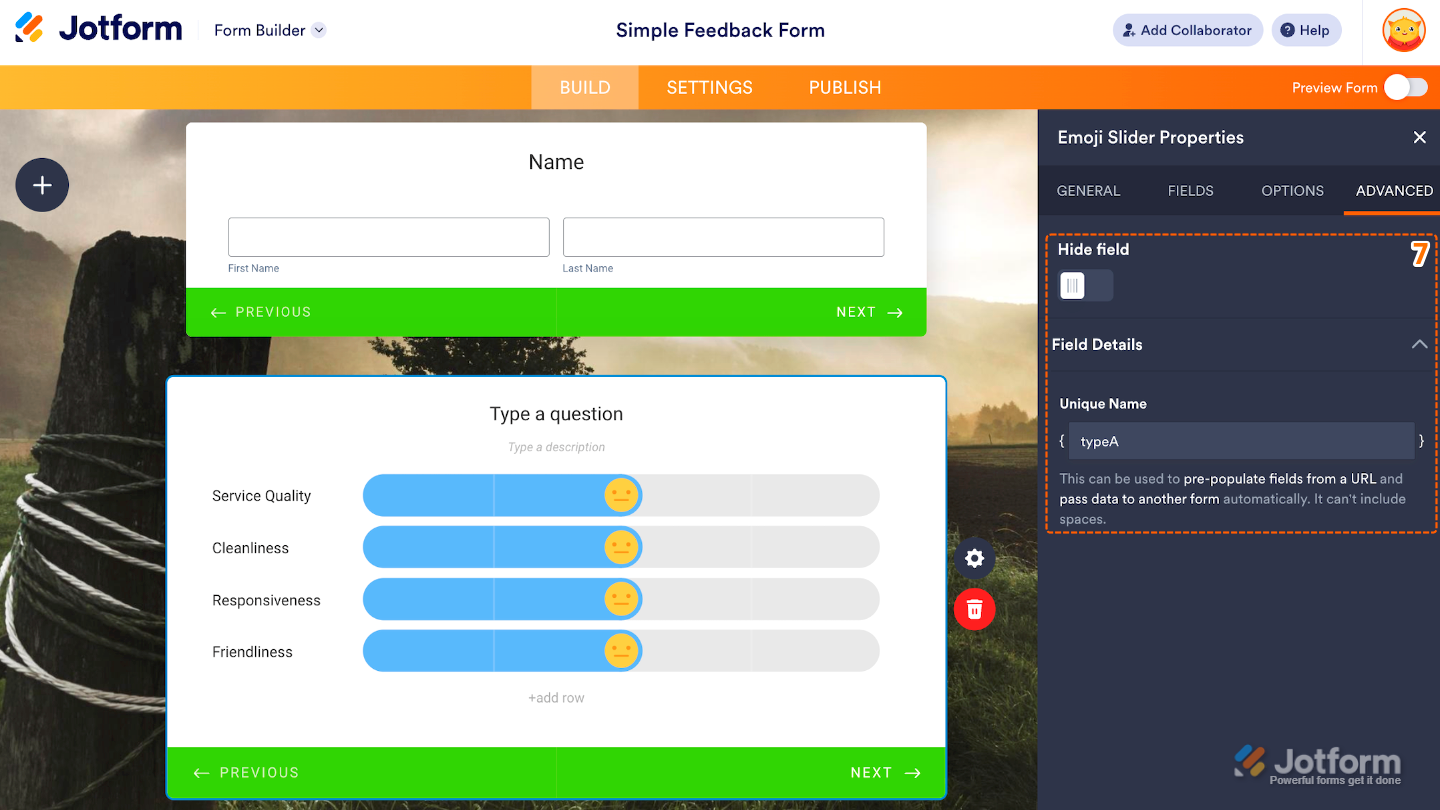Click the Last Name input box

click(724, 237)
